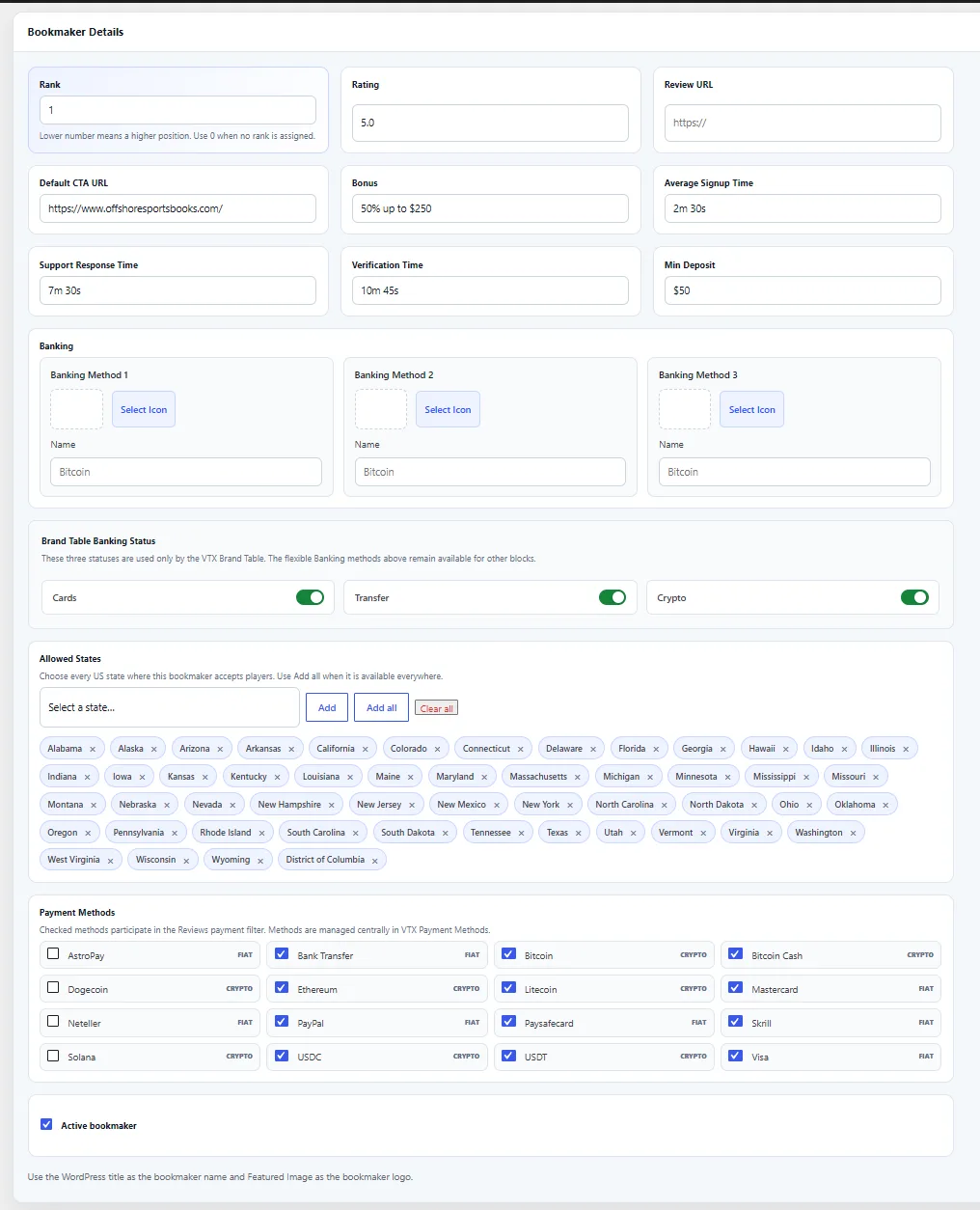980x1210 pixels.
Task: Remove the North Carolina state chip
Action: click(x=664, y=806)
